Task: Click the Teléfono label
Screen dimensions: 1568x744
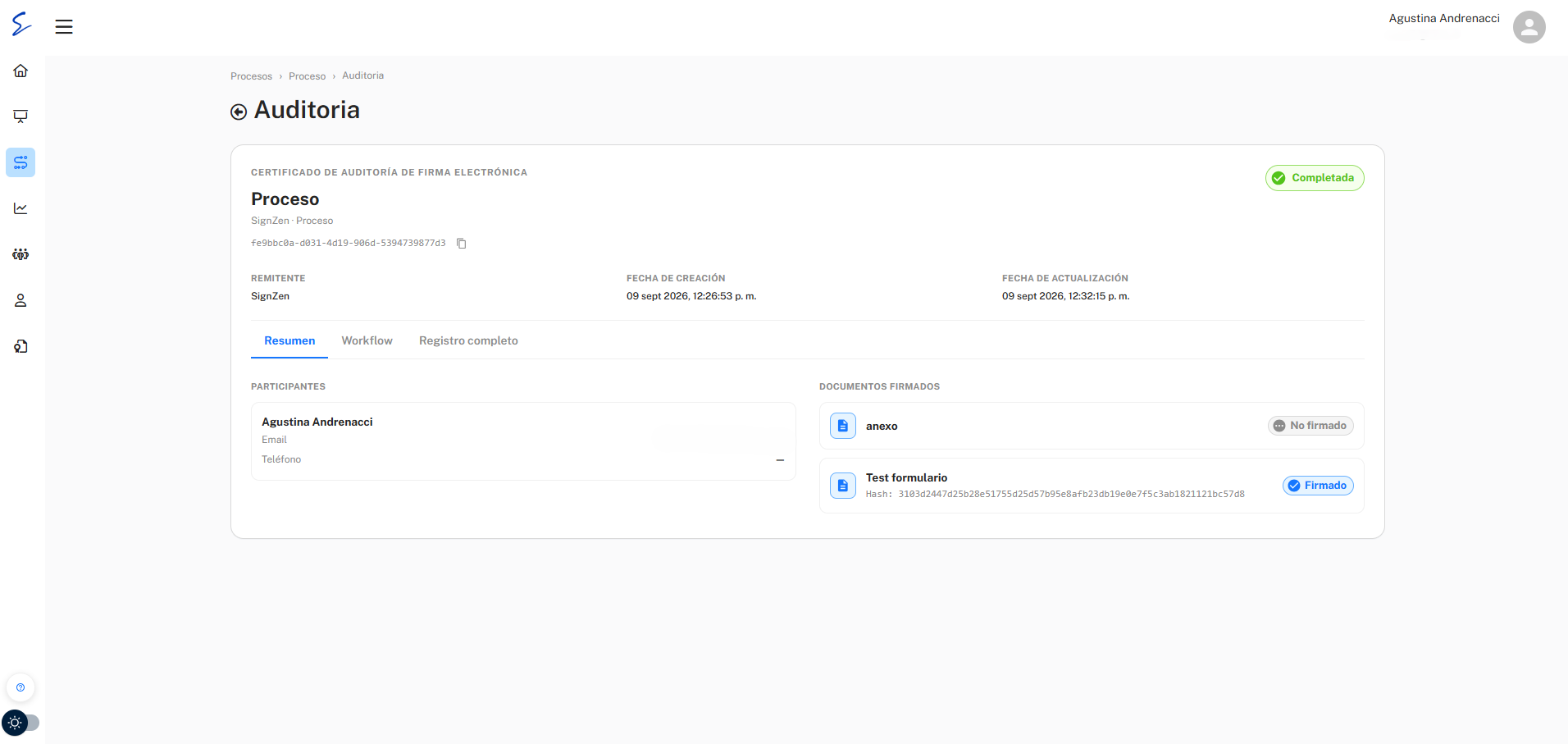Action: [x=281, y=459]
